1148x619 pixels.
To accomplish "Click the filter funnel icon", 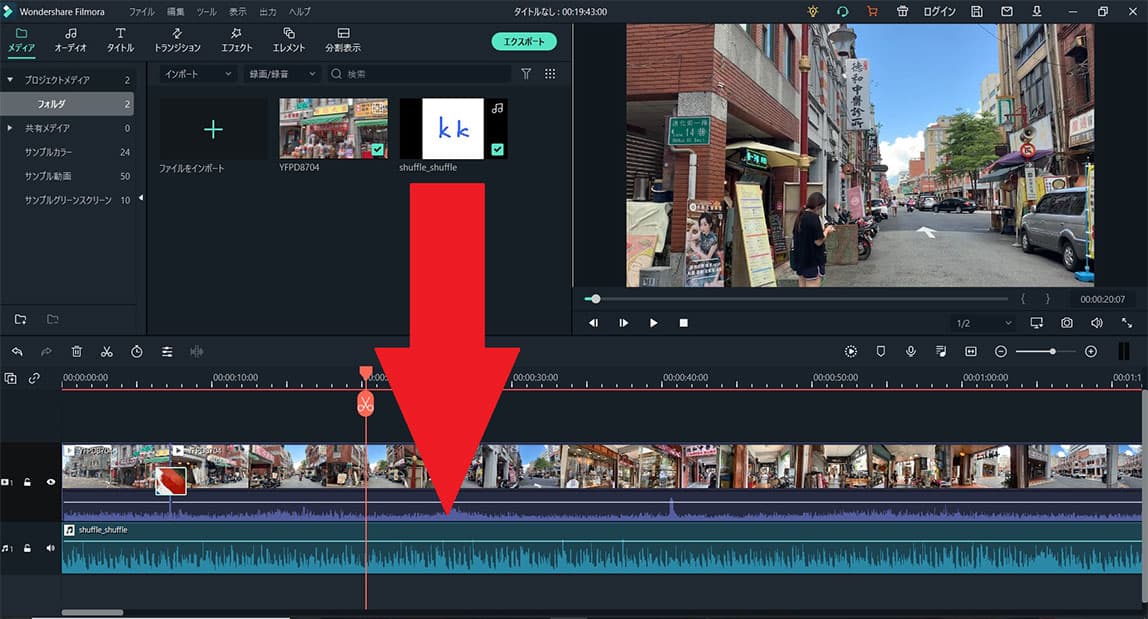I will pyautogui.click(x=526, y=74).
